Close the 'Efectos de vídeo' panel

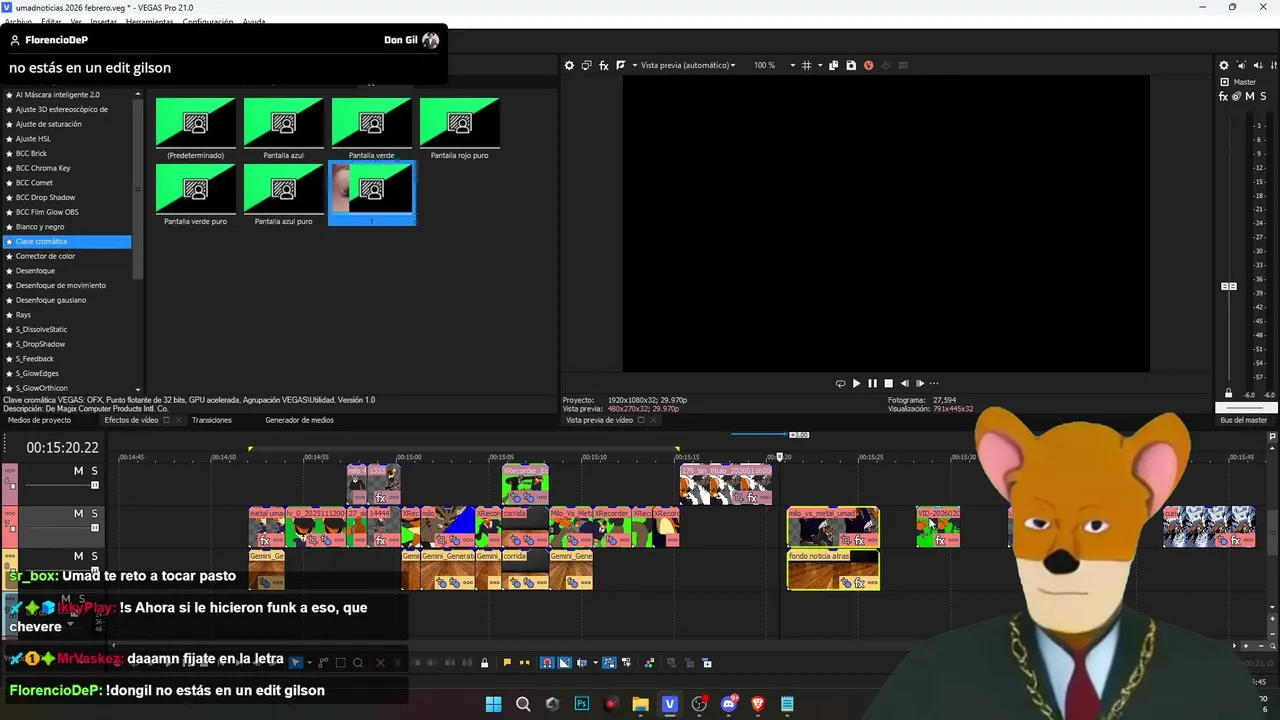point(178,420)
